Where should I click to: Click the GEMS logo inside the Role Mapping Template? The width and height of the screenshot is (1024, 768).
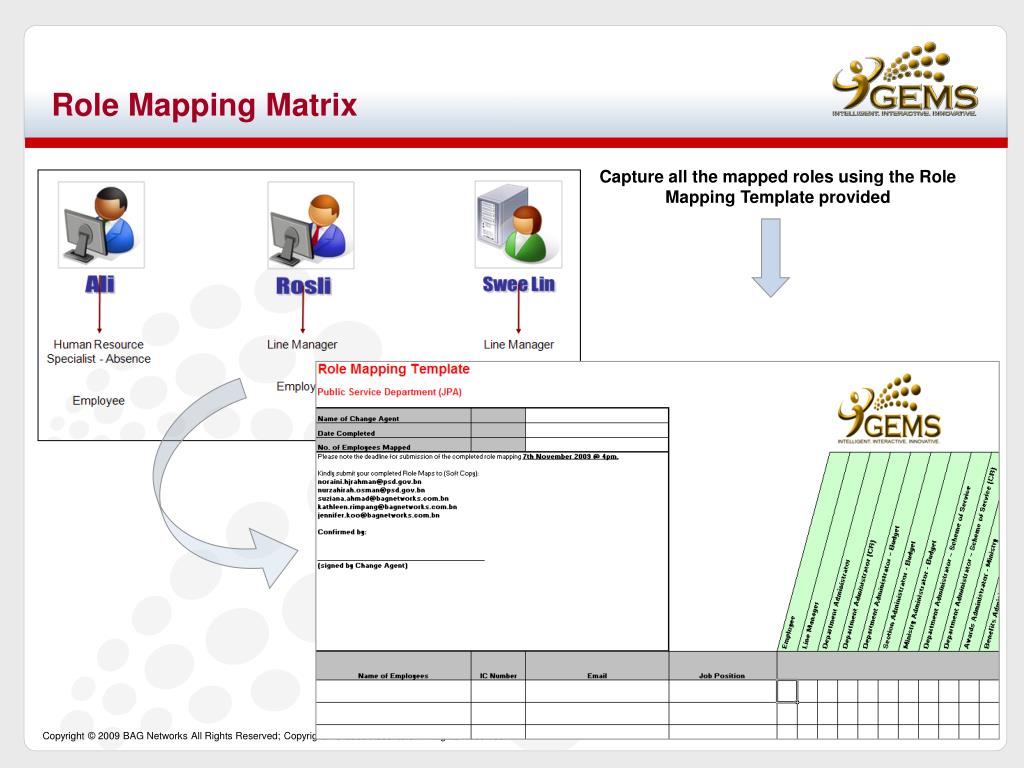(889, 409)
